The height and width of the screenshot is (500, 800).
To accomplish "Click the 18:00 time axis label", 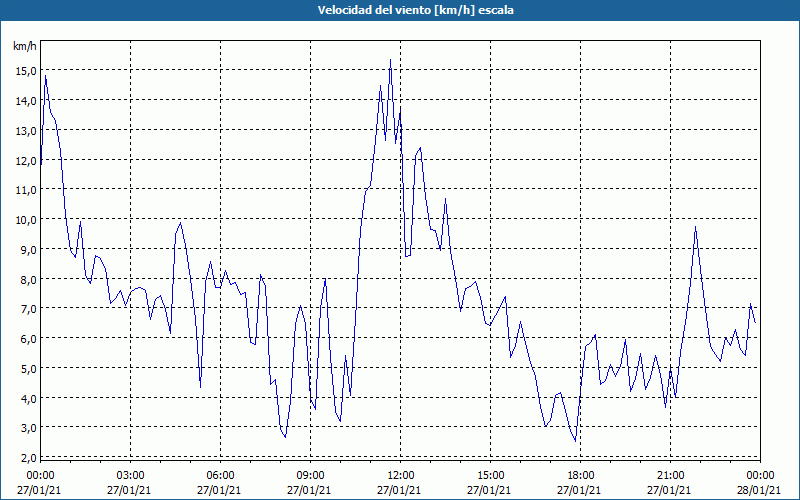I will click(x=580, y=476).
